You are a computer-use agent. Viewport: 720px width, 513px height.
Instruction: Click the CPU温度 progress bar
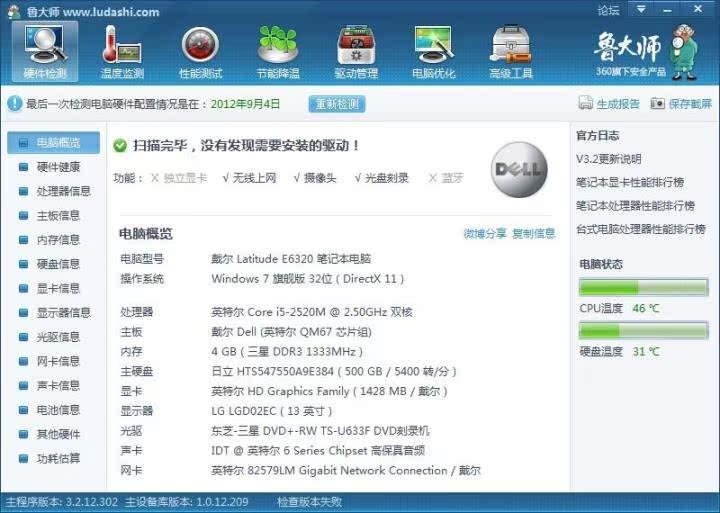pyautogui.click(x=643, y=288)
